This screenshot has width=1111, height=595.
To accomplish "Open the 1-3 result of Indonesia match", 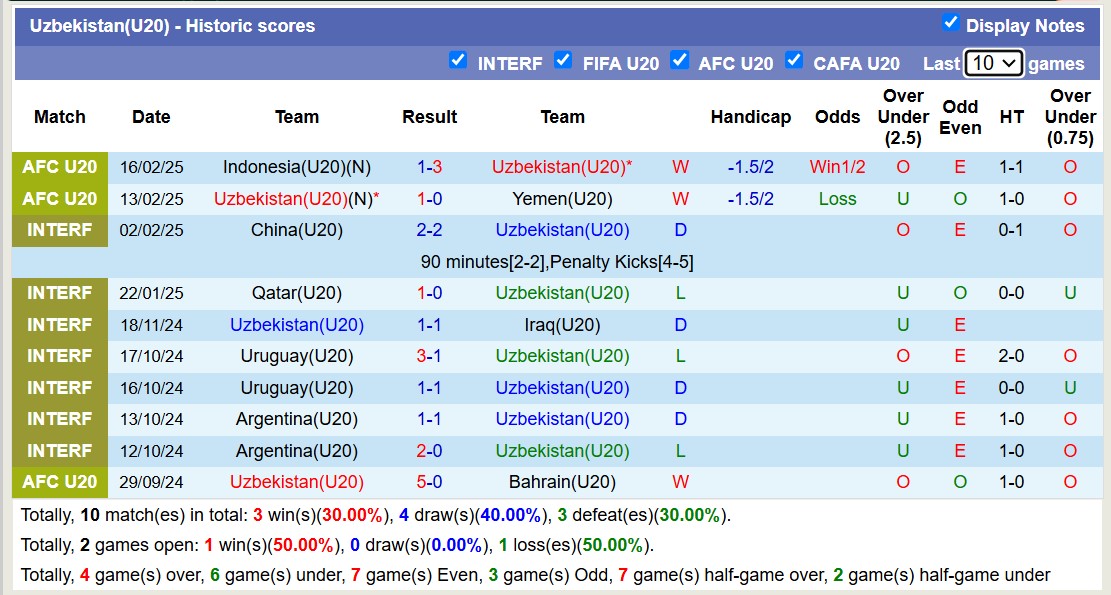I will [x=429, y=166].
